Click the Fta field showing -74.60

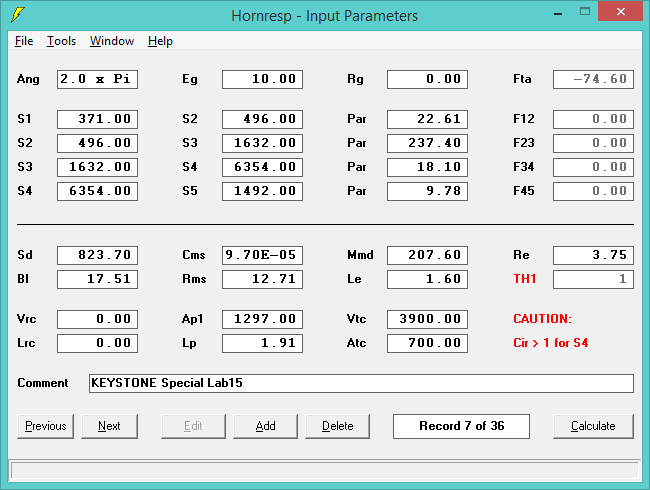coord(593,79)
